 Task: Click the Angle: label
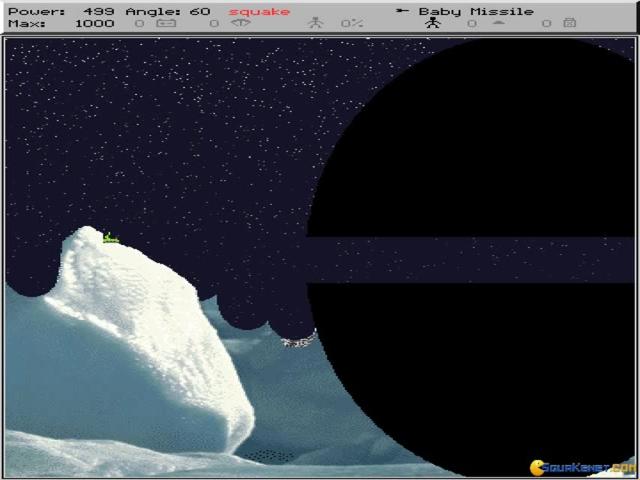(x=154, y=11)
